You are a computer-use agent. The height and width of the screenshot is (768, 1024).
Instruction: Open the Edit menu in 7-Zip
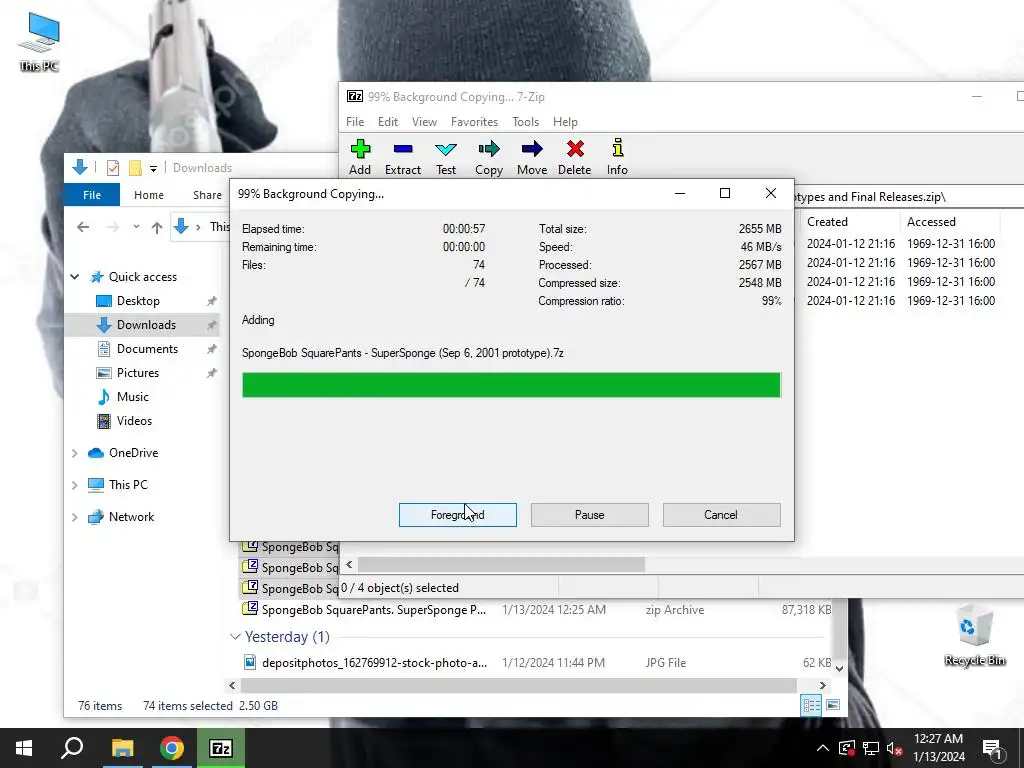coord(388,121)
